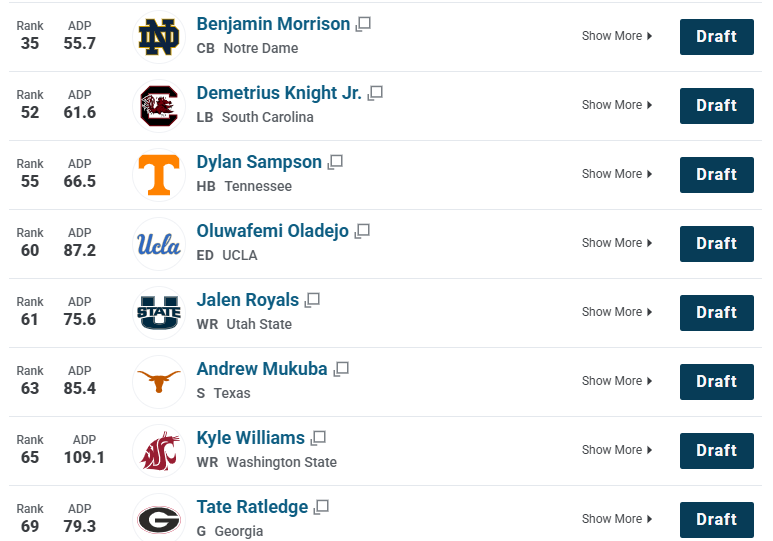Open Tate Ratledge player name link

(252, 507)
